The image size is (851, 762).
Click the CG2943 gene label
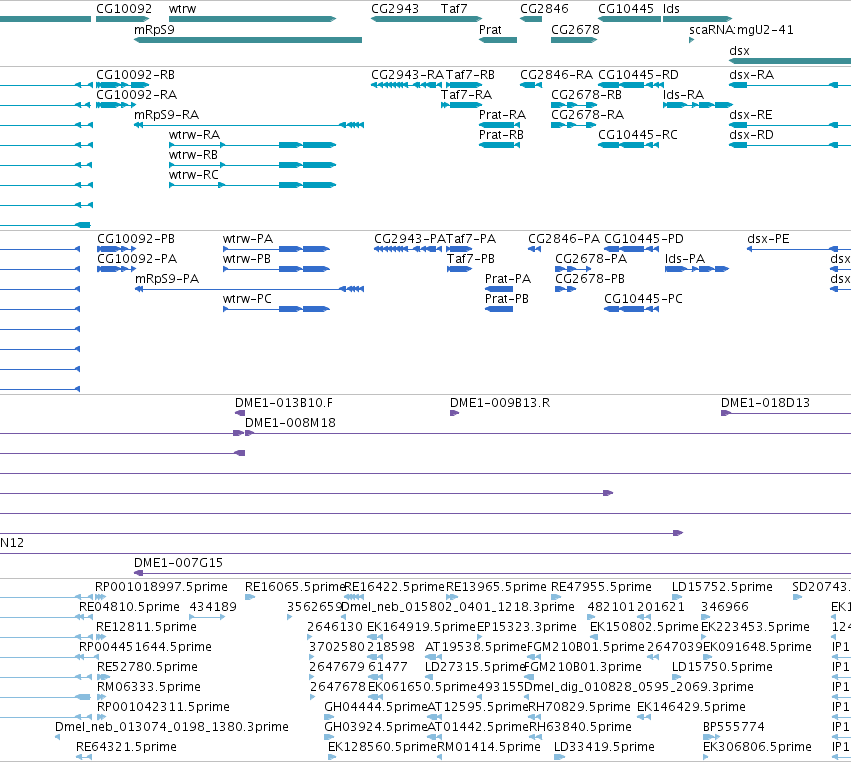pyautogui.click(x=395, y=9)
